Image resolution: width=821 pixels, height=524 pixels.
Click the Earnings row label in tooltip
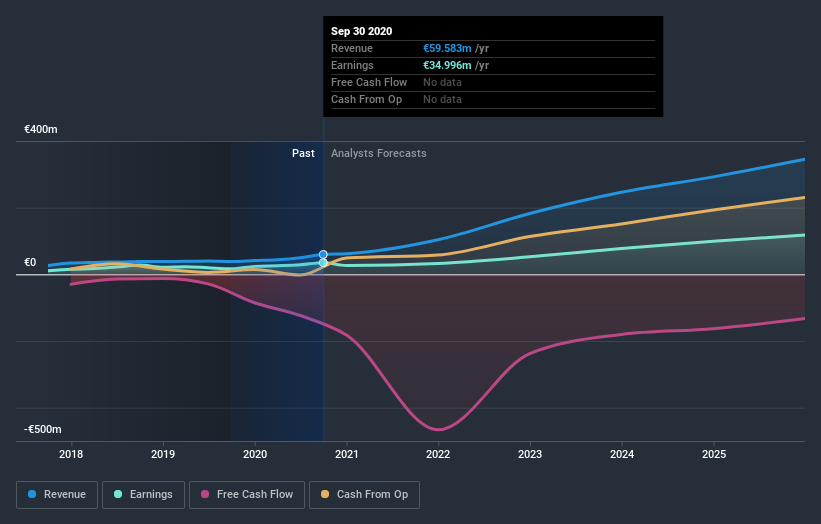352,65
